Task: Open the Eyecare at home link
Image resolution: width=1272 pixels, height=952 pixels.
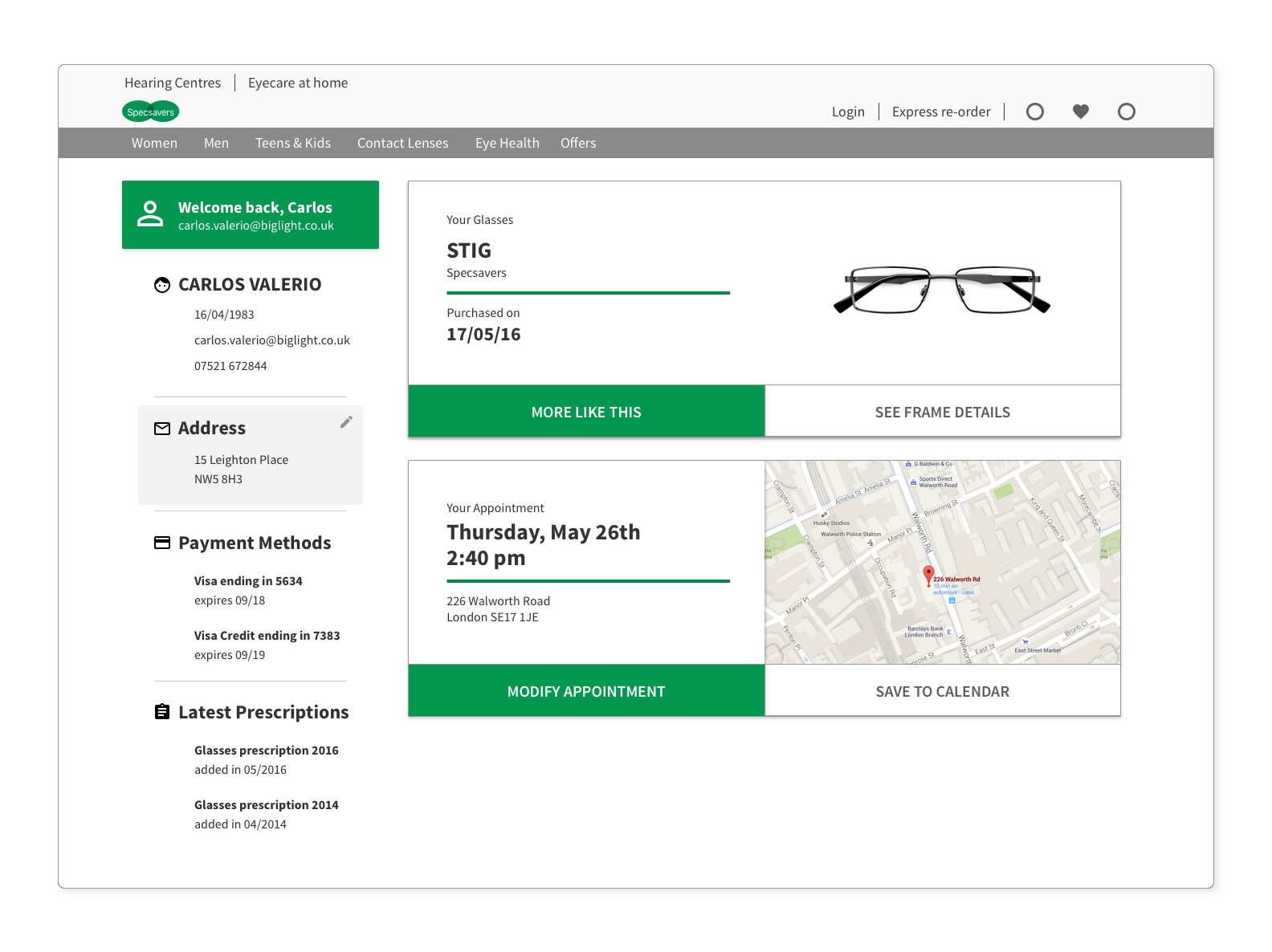Action: [x=298, y=83]
